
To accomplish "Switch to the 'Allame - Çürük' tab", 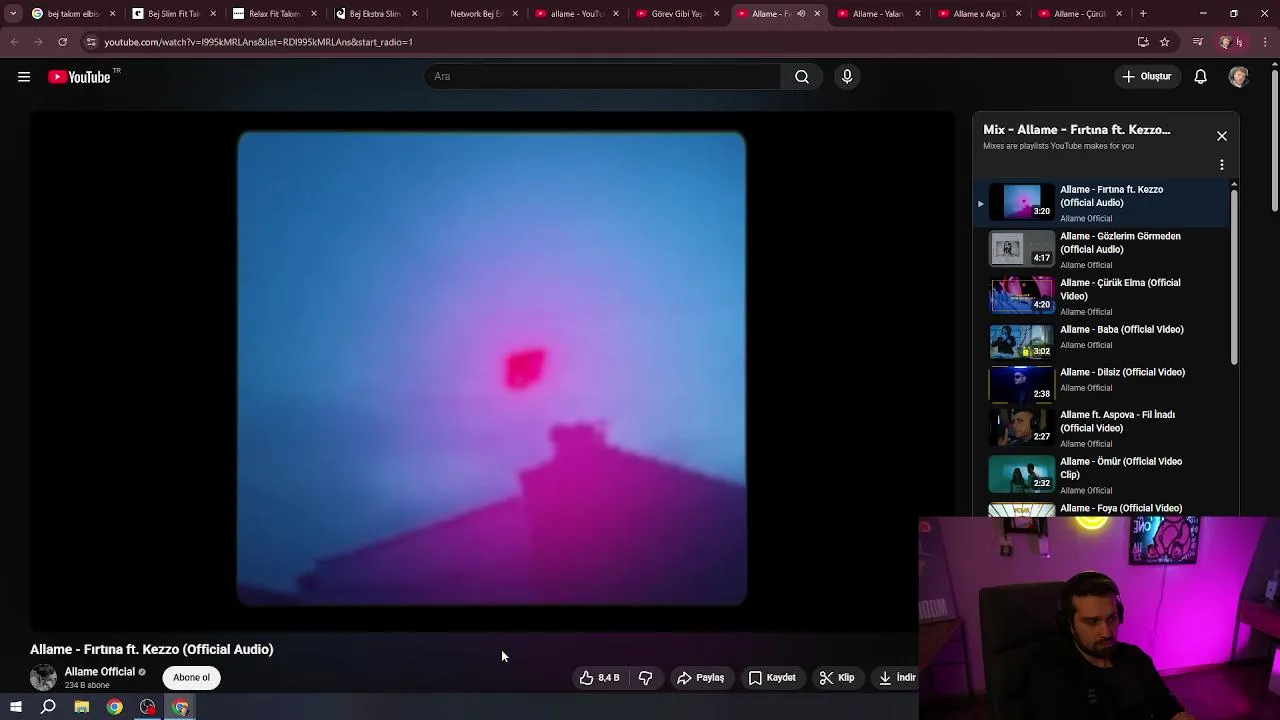I will 1079,14.
